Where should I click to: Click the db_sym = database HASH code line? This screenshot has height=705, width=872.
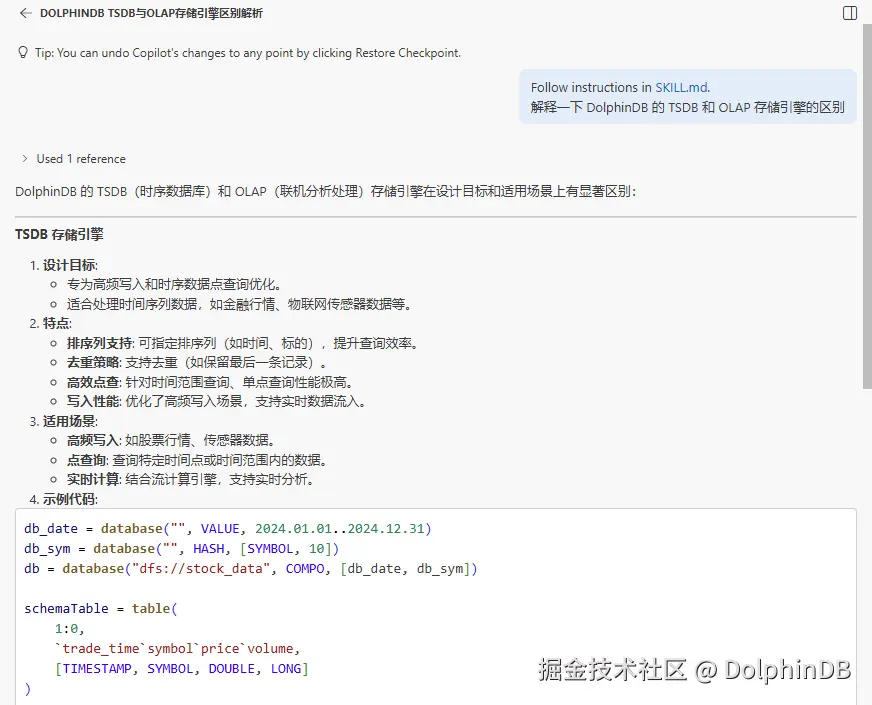pyautogui.click(x=181, y=549)
